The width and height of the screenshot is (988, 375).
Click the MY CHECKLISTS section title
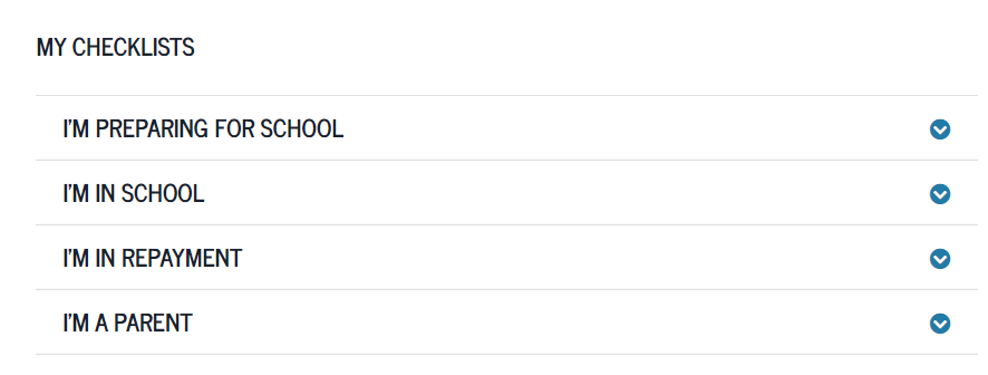coord(115,47)
